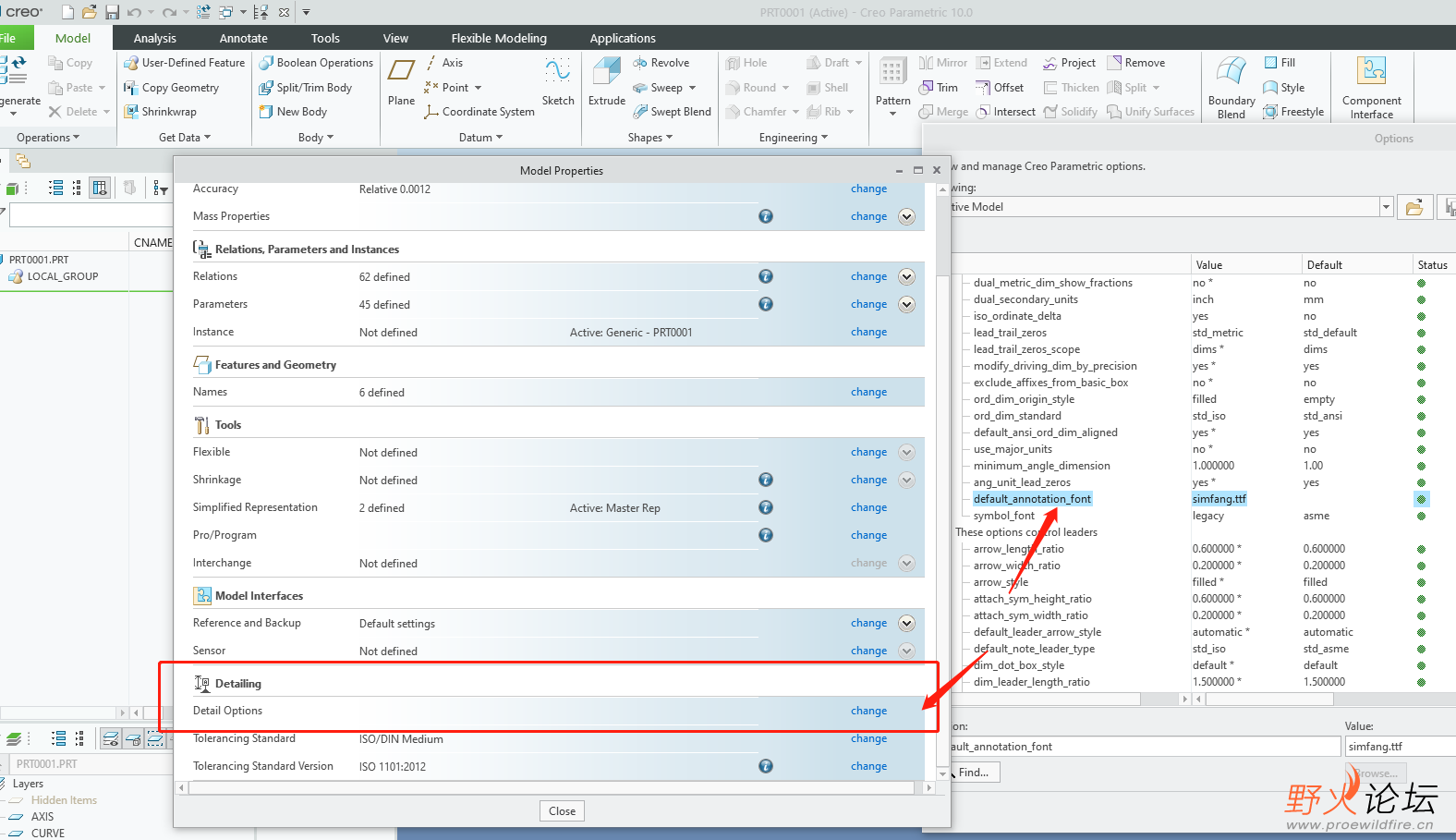1456x840 pixels.
Task: Open the Showing combo box dropdown in Options
Action: tap(1386, 207)
